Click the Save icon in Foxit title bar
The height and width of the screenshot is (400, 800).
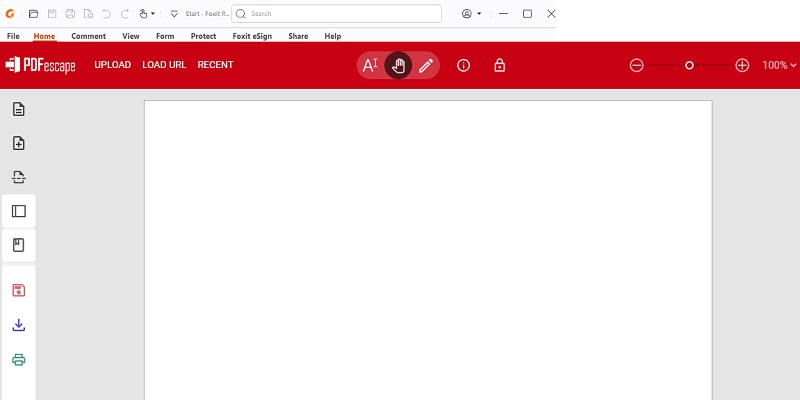pyautogui.click(x=52, y=14)
